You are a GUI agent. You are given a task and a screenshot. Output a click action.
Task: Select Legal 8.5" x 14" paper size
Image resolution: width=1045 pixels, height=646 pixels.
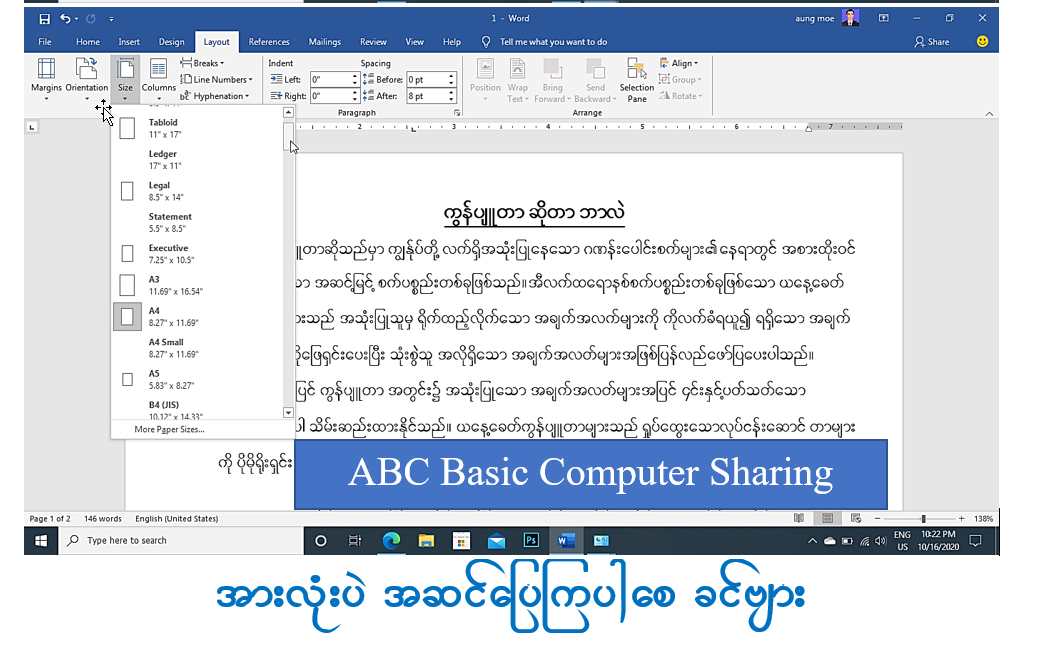(x=197, y=191)
